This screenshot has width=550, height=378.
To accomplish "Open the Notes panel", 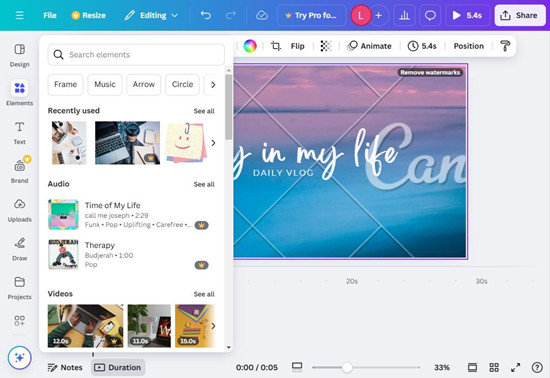I will click(65, 367).
